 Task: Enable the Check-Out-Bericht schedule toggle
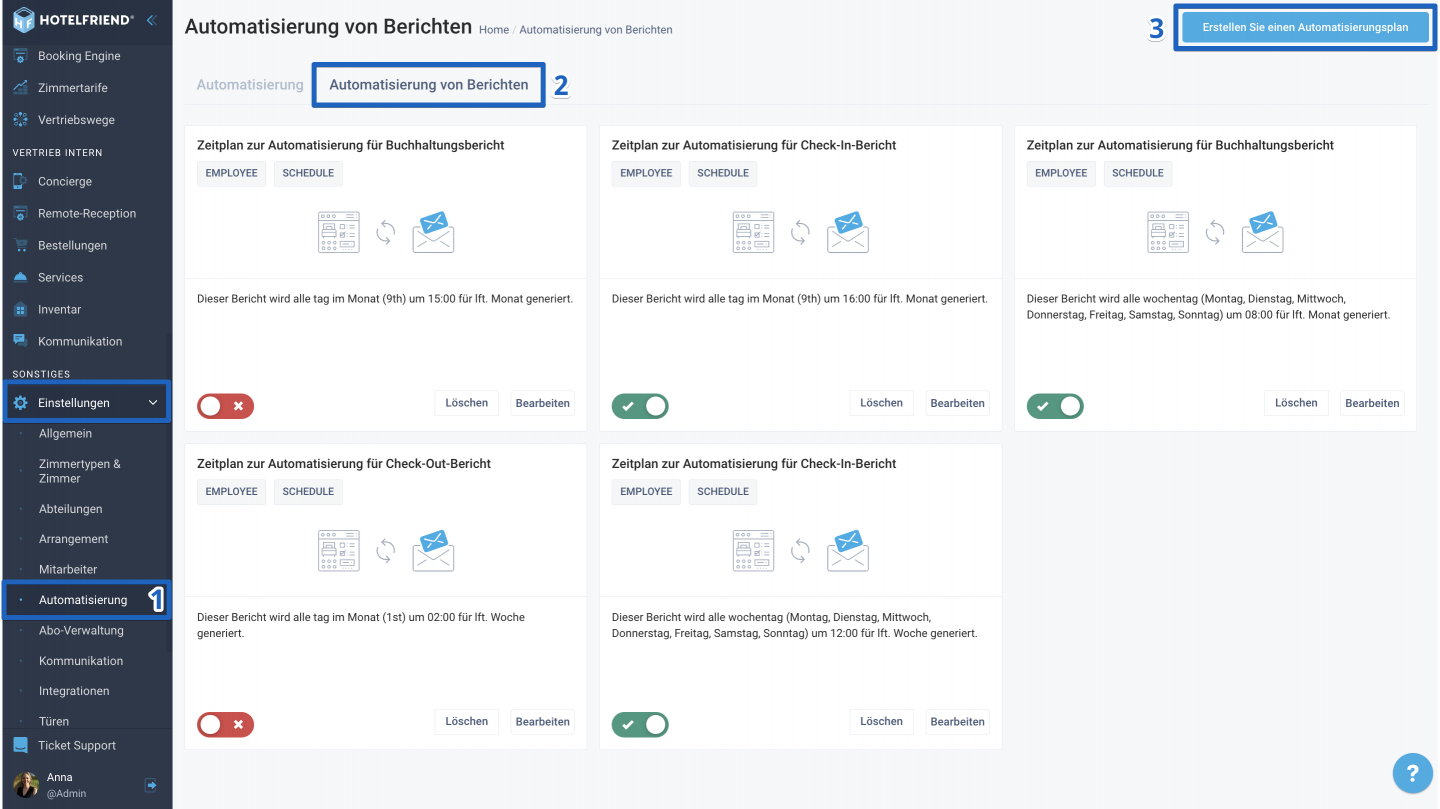coord(225,724)
